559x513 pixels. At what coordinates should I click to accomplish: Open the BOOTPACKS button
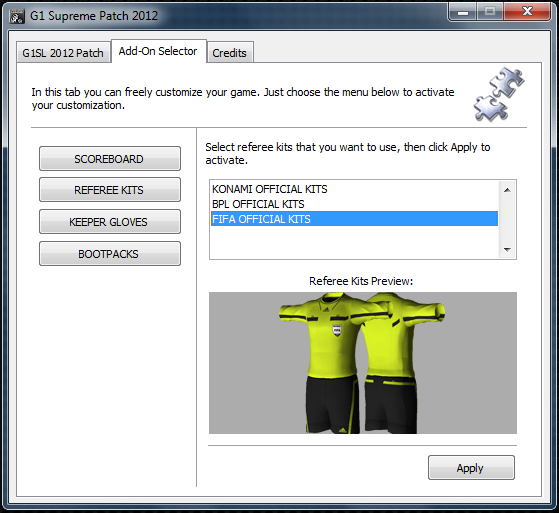tap(109, 254)
